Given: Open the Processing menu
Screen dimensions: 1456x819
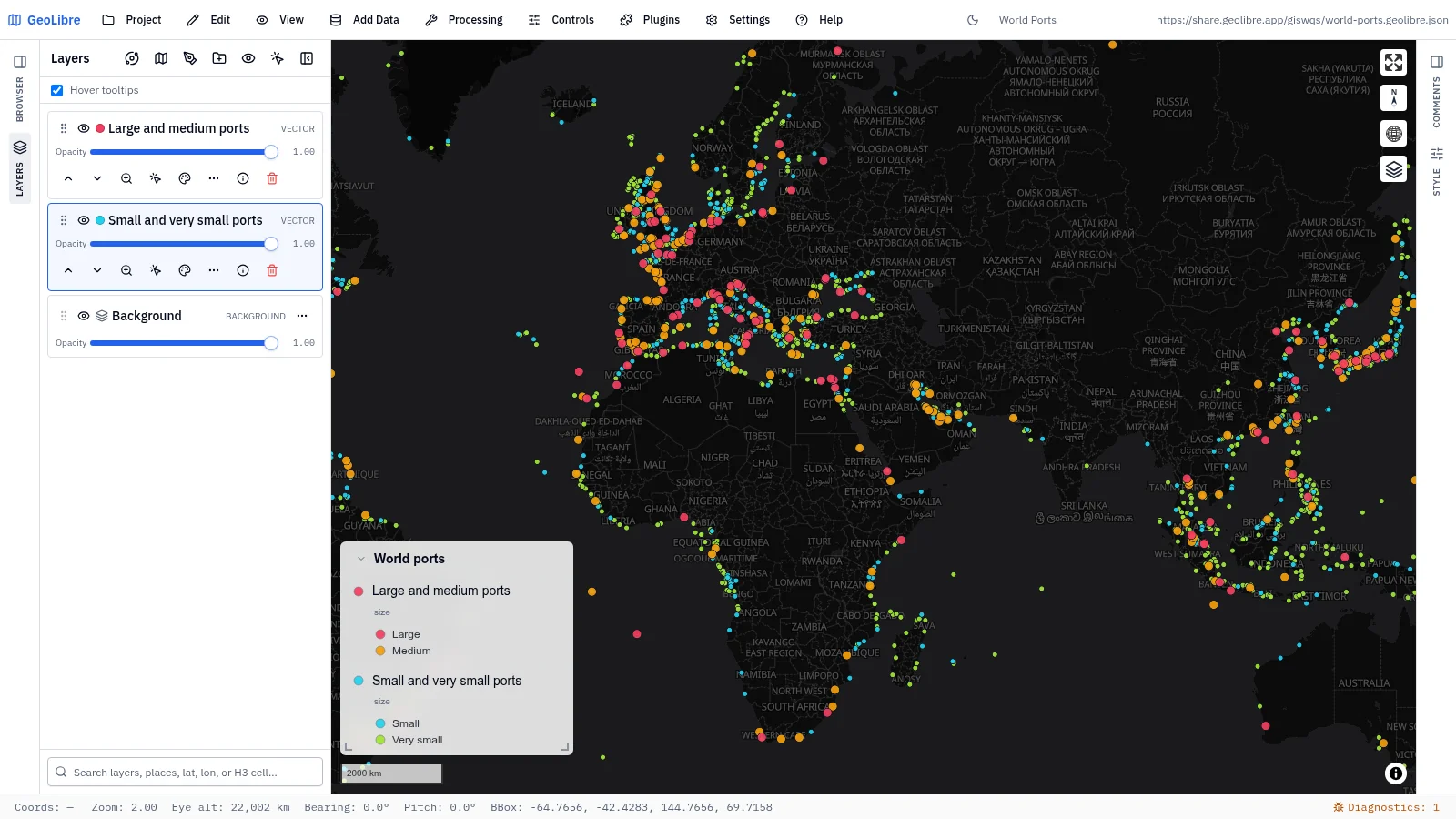Looking at the screenshot, I should click(x=464, y=19).
